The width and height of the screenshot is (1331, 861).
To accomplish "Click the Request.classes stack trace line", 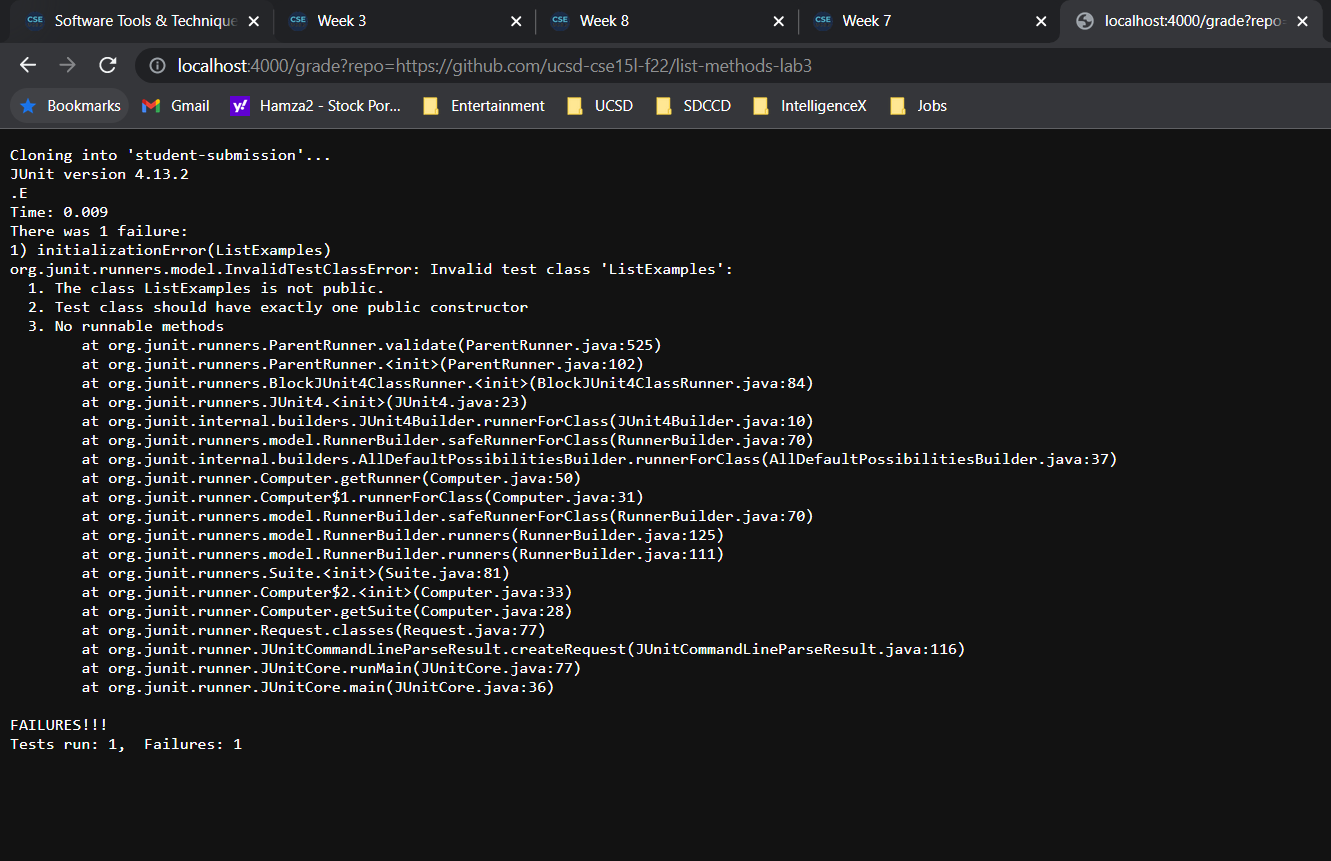I will point(314,630).
